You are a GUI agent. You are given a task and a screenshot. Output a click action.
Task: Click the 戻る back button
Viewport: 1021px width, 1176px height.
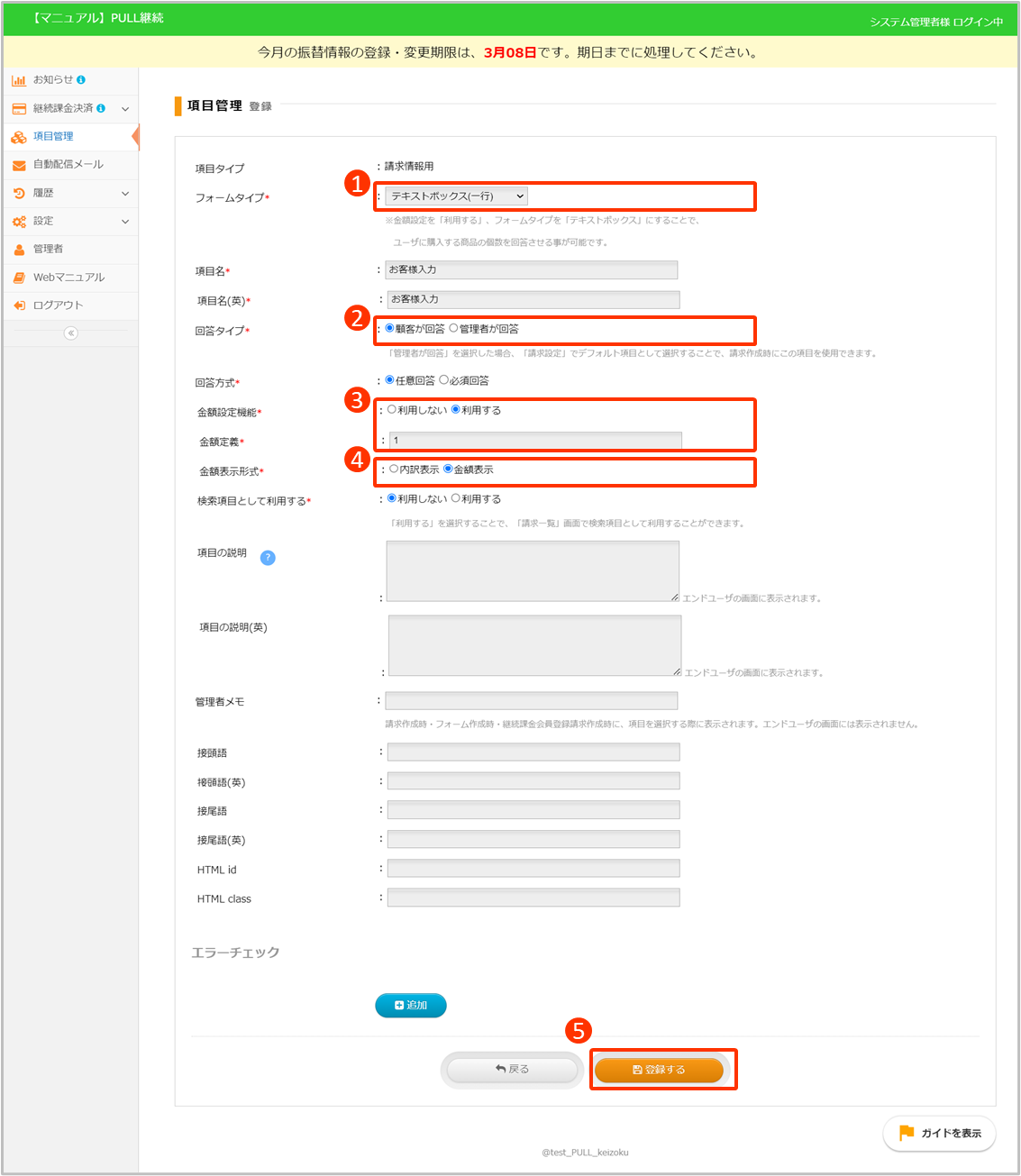(x=512, y=1070)
